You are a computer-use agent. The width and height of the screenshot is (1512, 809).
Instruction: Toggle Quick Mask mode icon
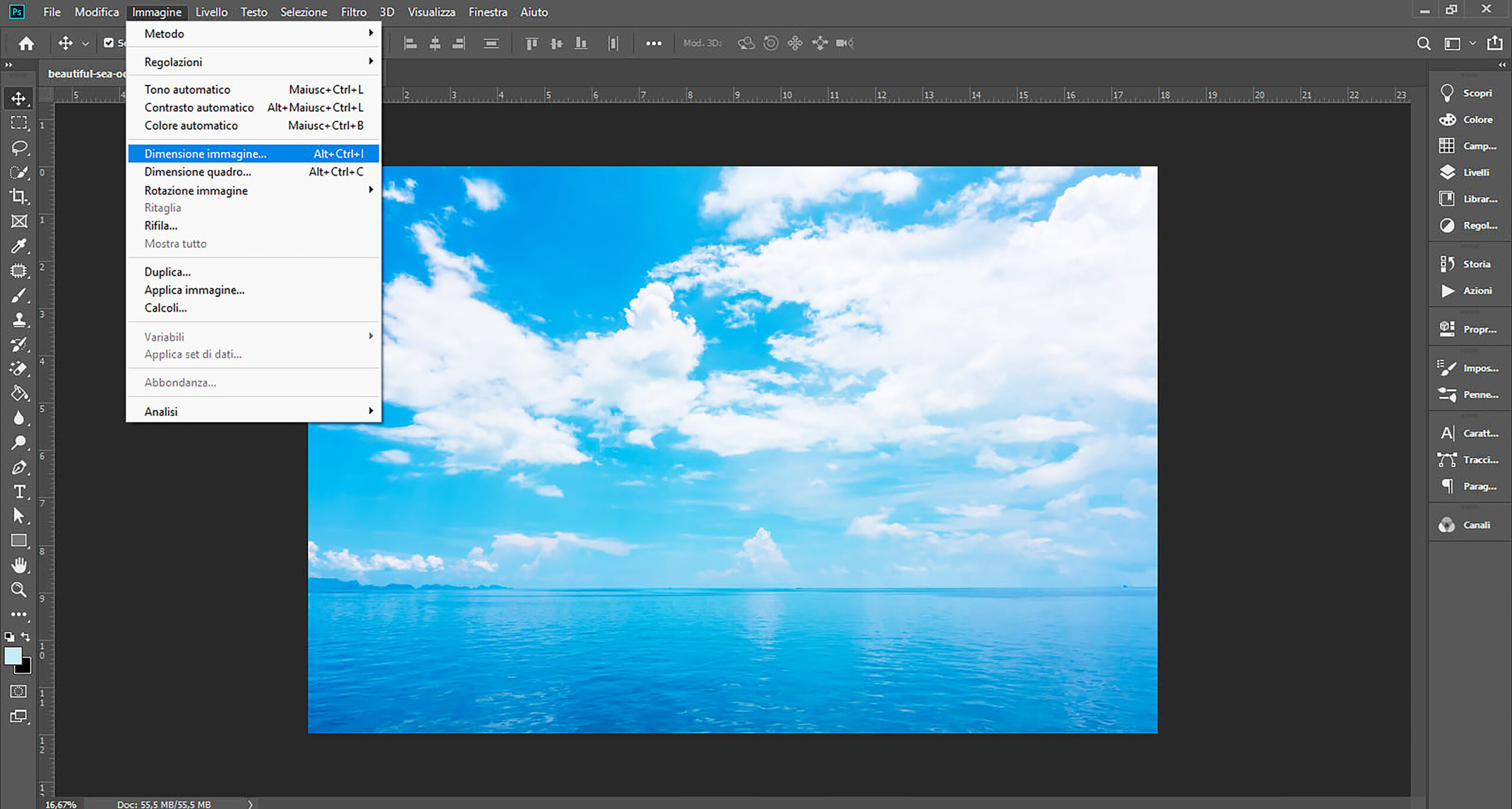click(x=19, y=691)
